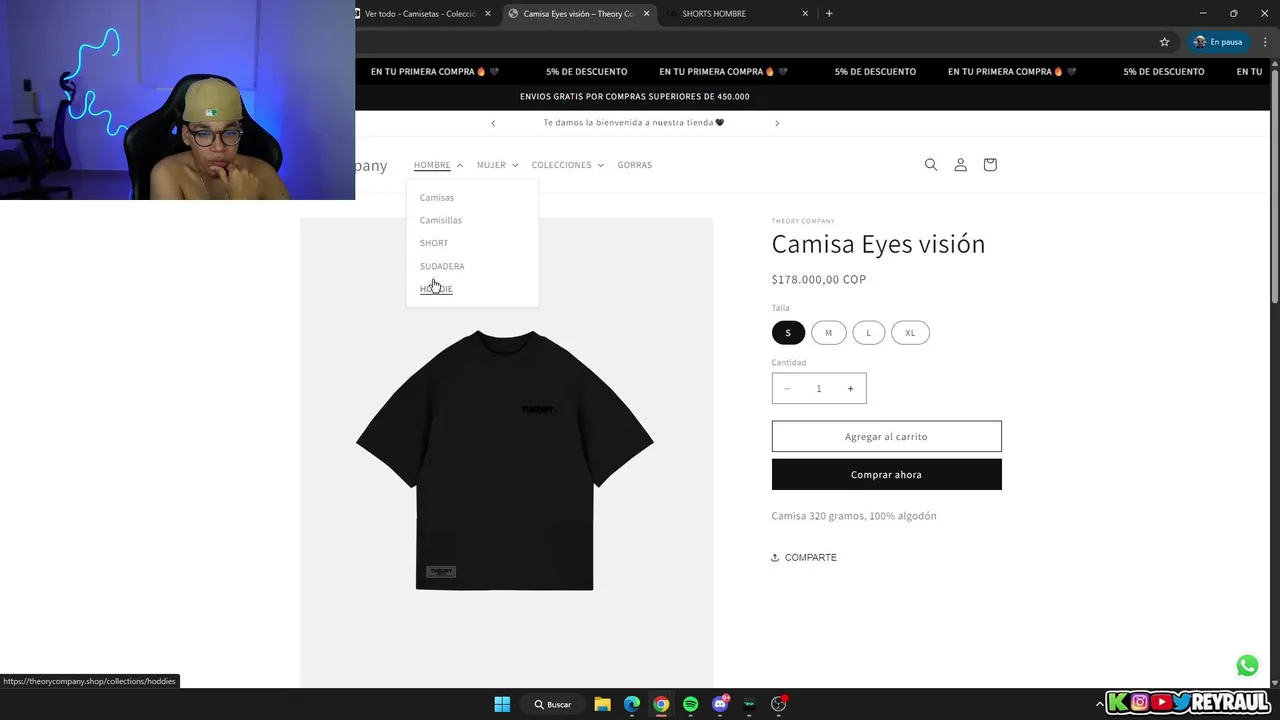Open the Windows Start menu

pyautogui.click(x=502, y=704)
